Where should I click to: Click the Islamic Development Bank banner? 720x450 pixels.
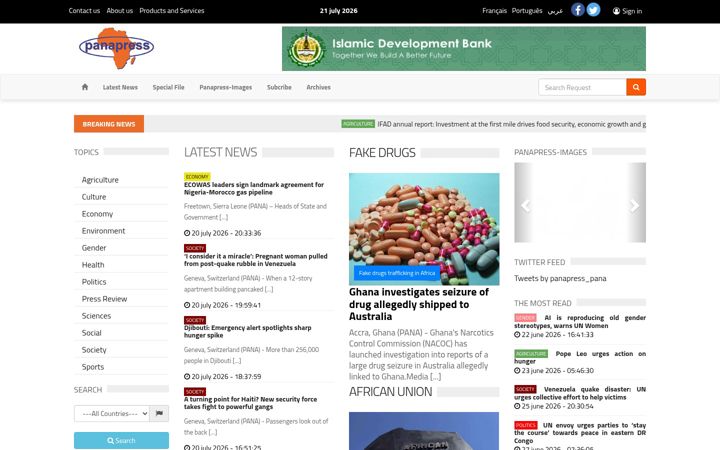[464, 49]
